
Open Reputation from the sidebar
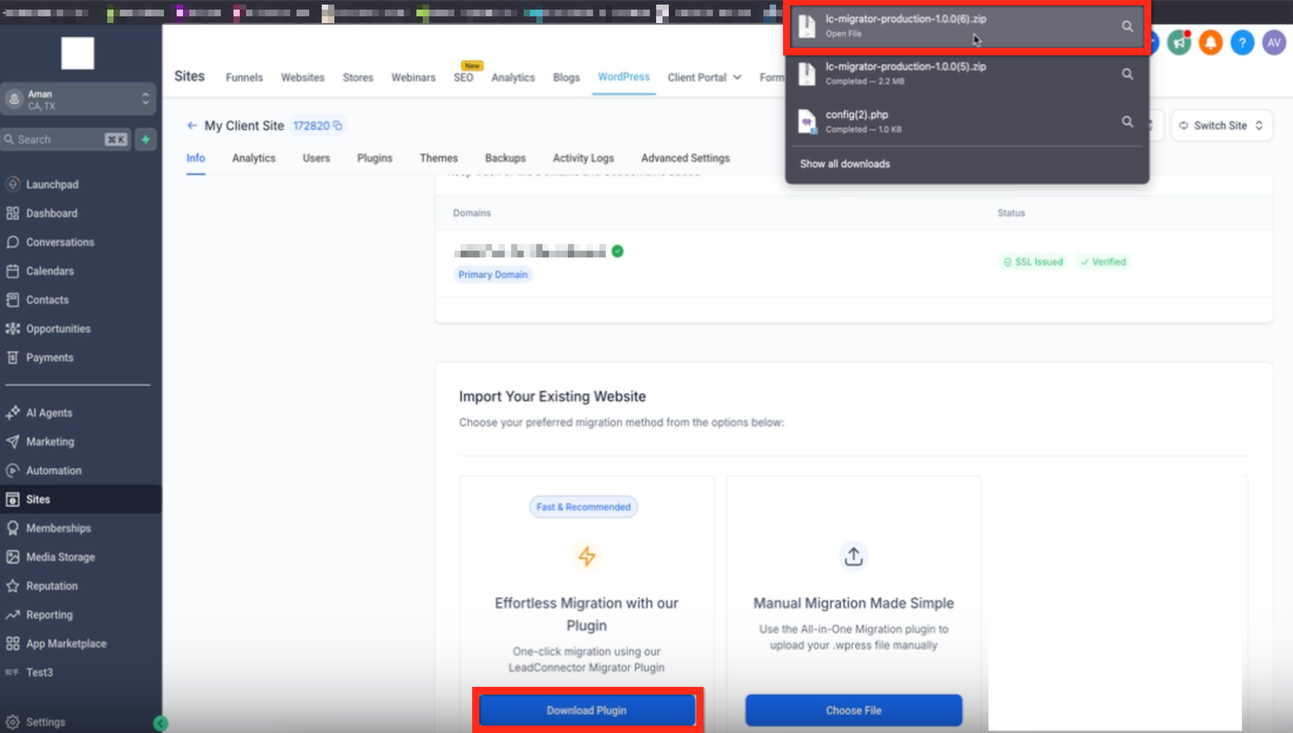[x=52, y=586]
